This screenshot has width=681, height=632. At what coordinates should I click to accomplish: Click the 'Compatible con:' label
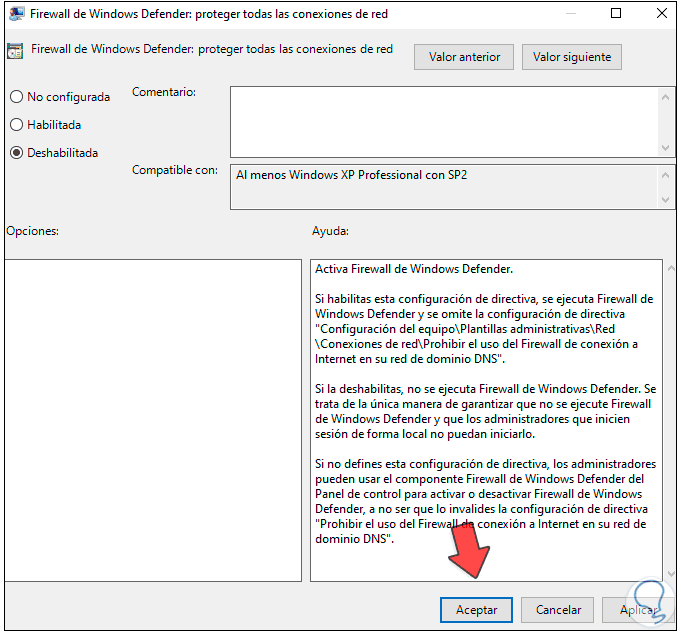point(175,170)
